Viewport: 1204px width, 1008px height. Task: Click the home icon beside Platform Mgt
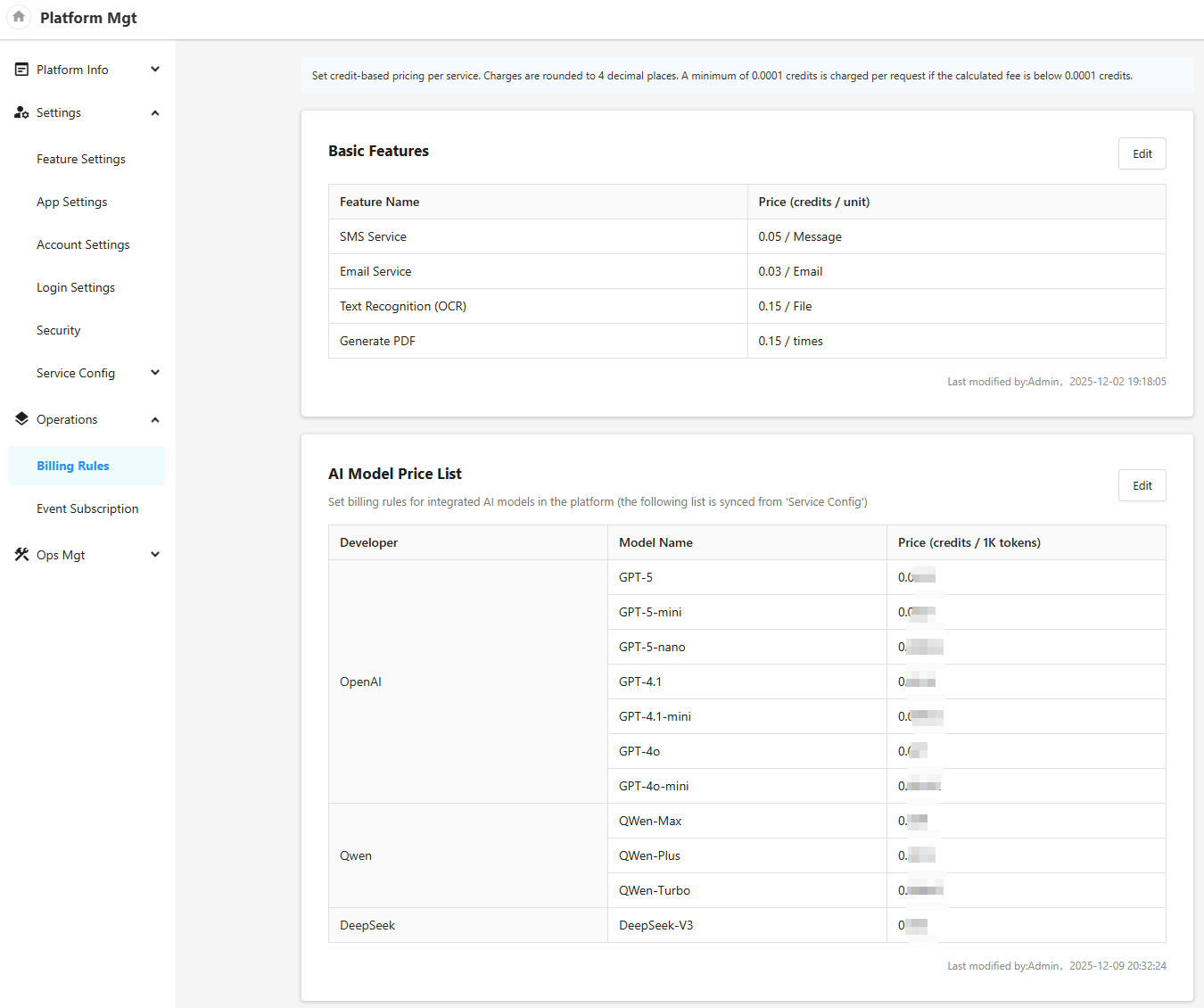pos(19,17)
